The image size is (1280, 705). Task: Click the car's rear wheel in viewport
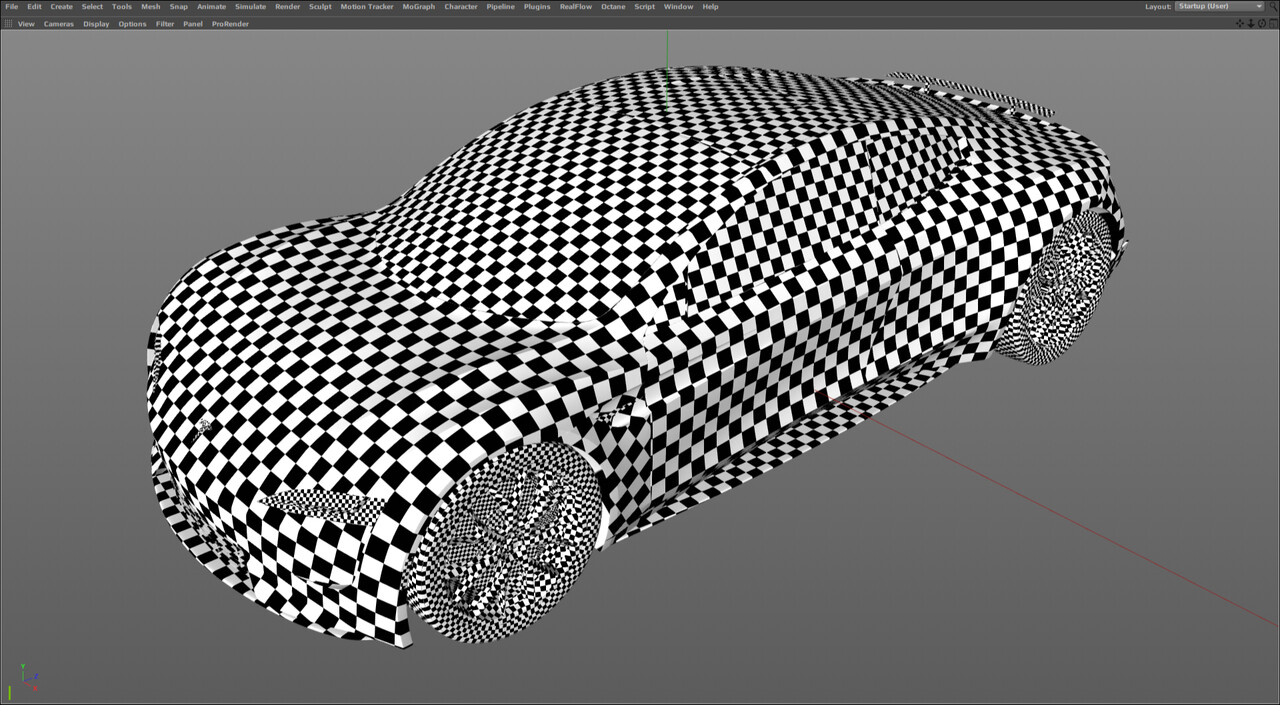pos(1060,287)
